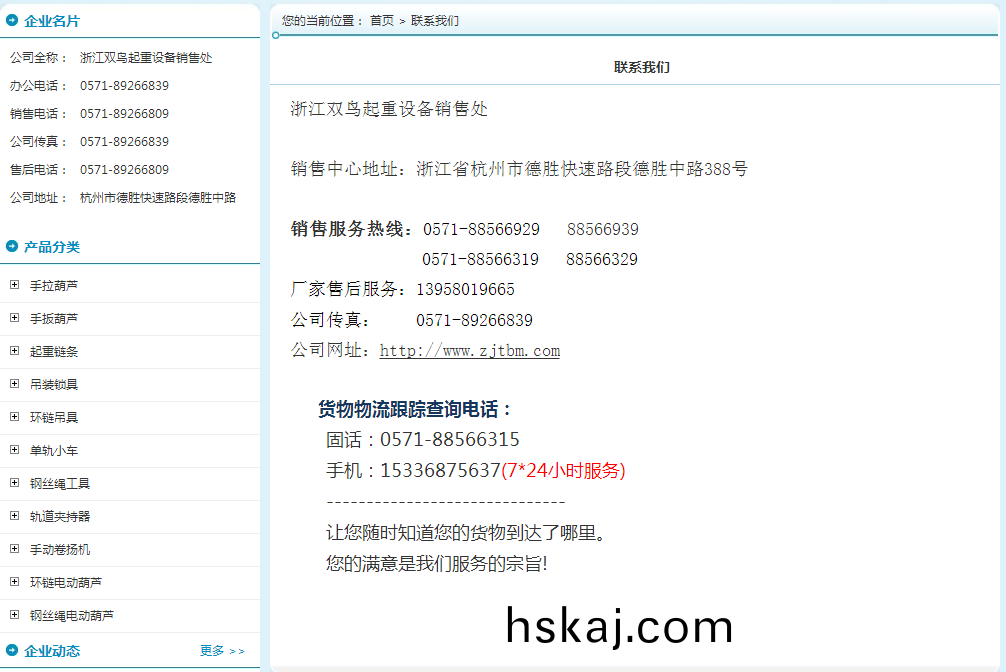Screen dimensions: 1006x672
Task: Click plus icon next to 单轨小车
Action: [x=14, y=450]
